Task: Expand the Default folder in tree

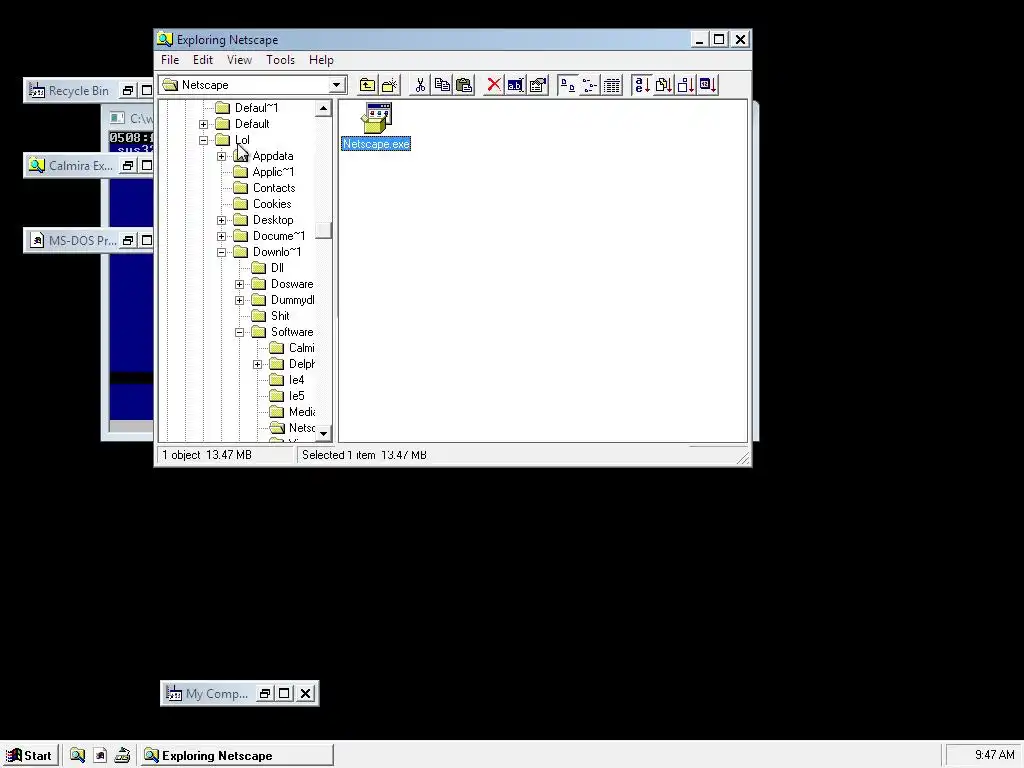Action: (204, 124)
